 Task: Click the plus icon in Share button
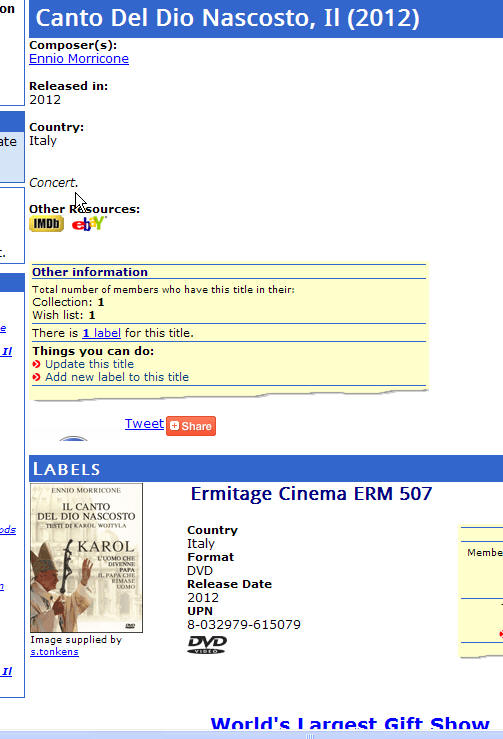coord(174,426)
